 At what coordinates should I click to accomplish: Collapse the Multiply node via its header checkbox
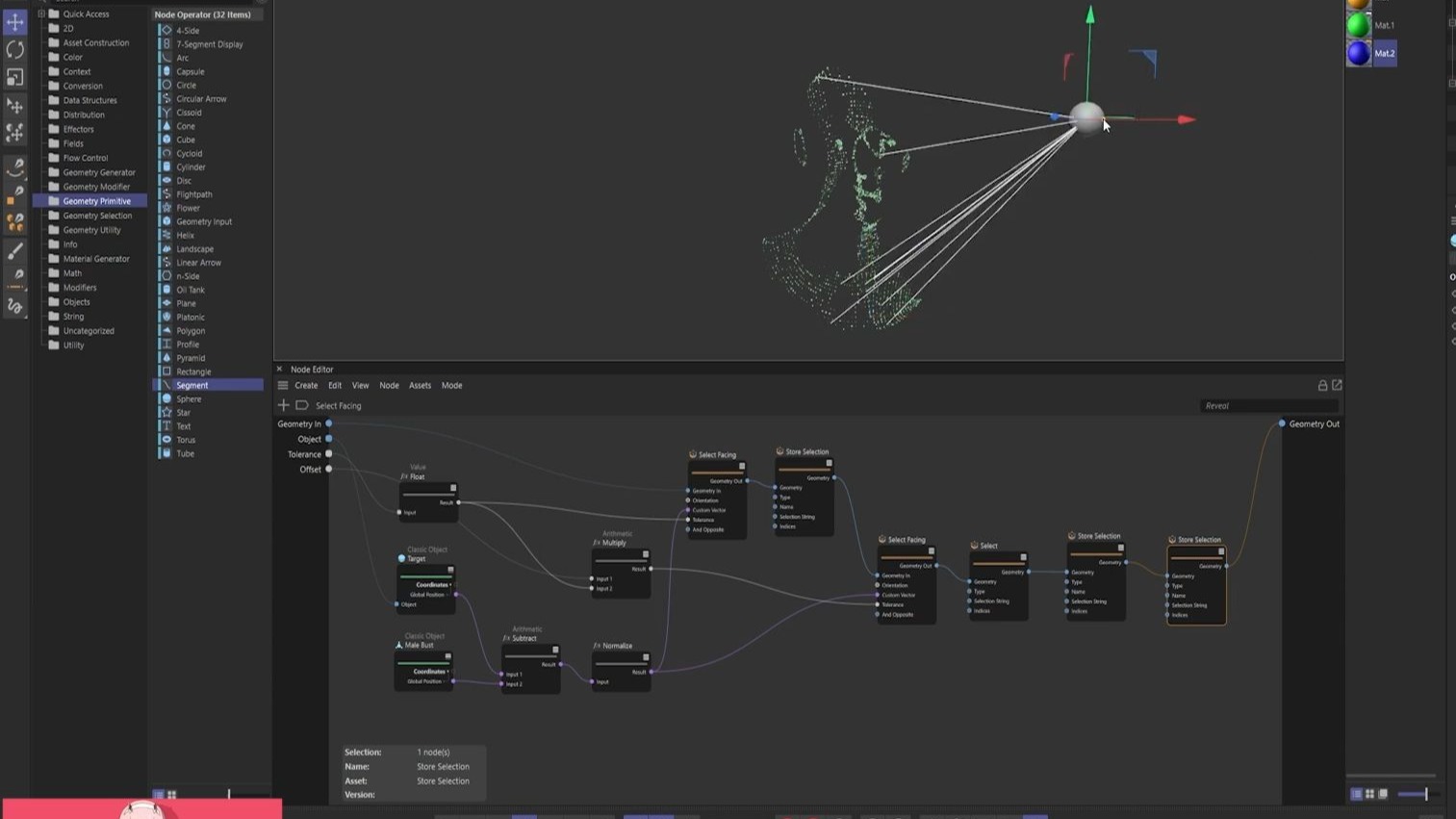[646, 553]
